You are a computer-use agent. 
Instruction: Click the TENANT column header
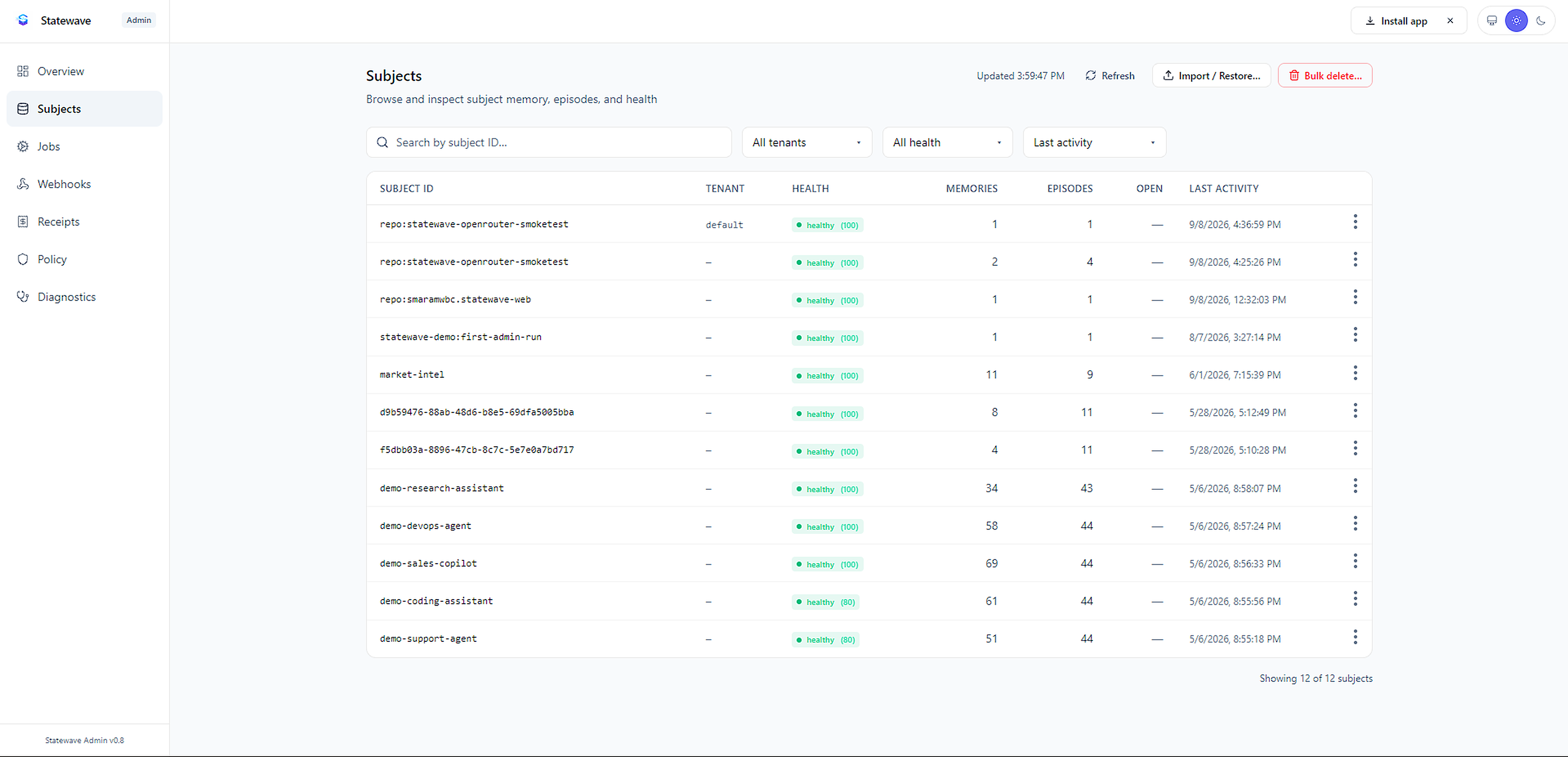point(725,189)
